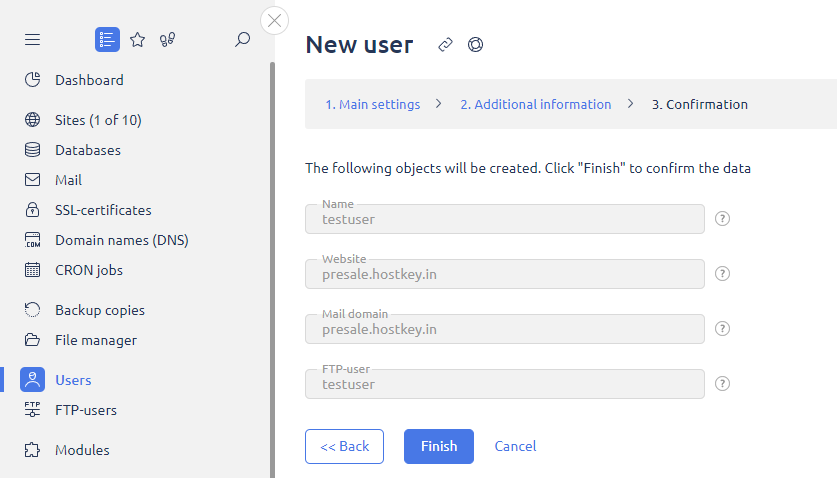
Task: Close the sidebar with X button
Action: [274, 20]
